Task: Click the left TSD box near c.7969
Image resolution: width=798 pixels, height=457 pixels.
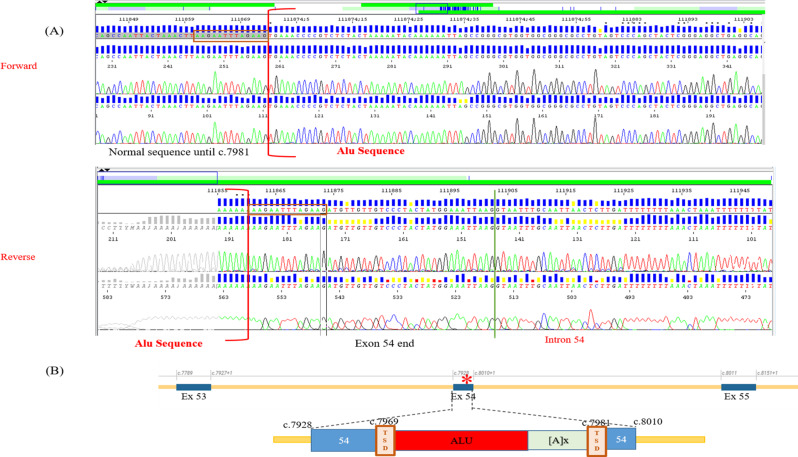Action: 385,440
